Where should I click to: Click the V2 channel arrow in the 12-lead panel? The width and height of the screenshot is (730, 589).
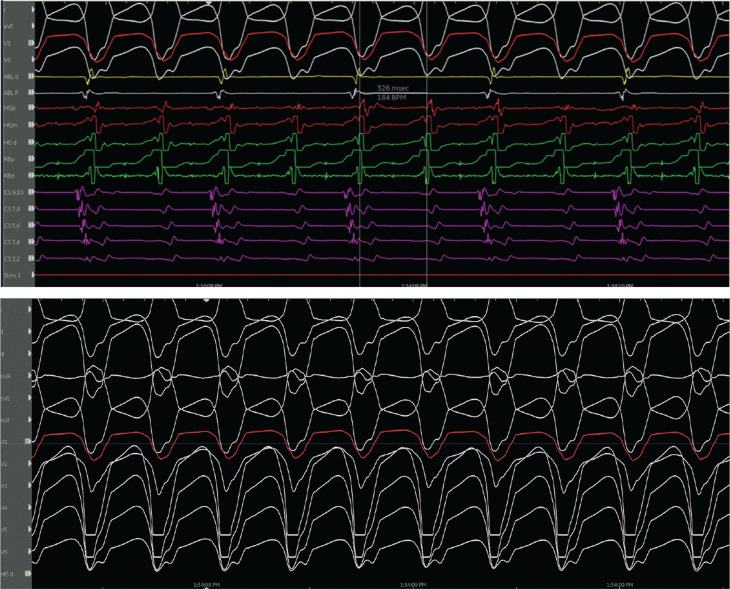(x=30, y=464)
